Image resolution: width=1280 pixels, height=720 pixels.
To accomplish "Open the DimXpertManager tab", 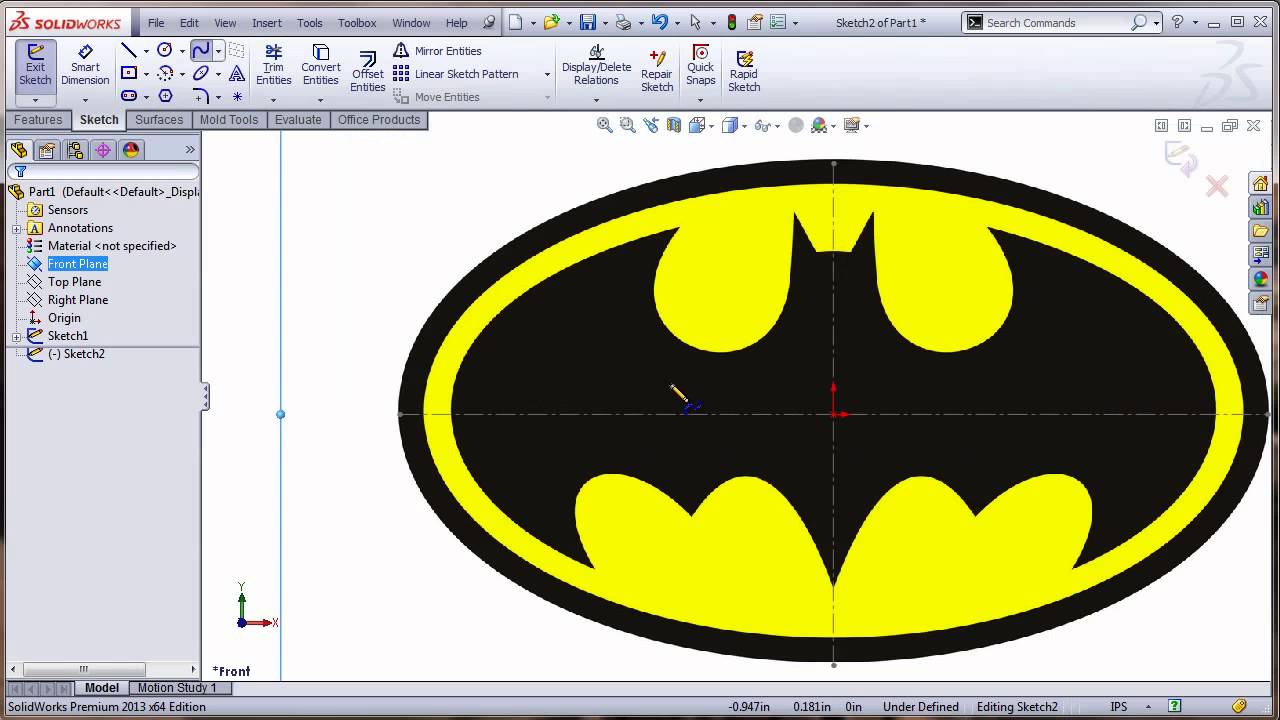I will tap(102, 150).
